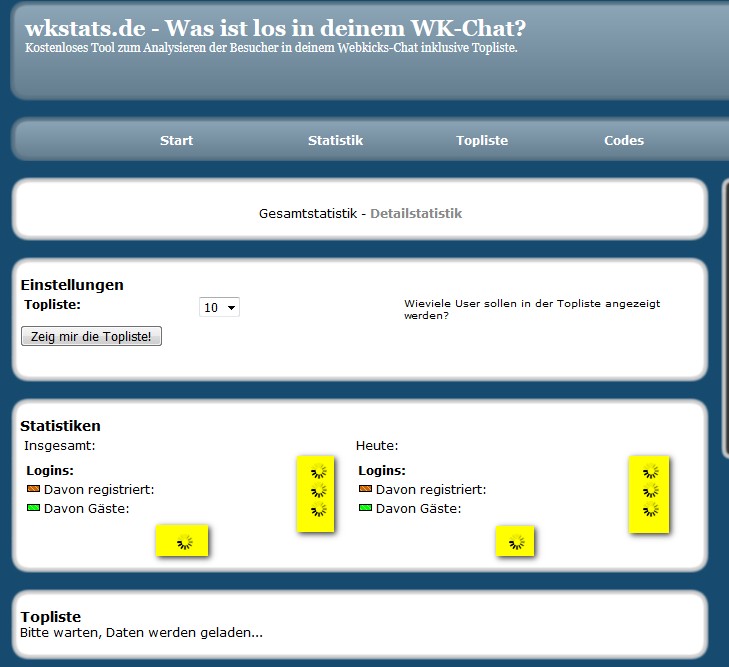Click the loading spinner for Logins under Heute
This screenshot has width=729, height=667.
click(x=650, y=472)
